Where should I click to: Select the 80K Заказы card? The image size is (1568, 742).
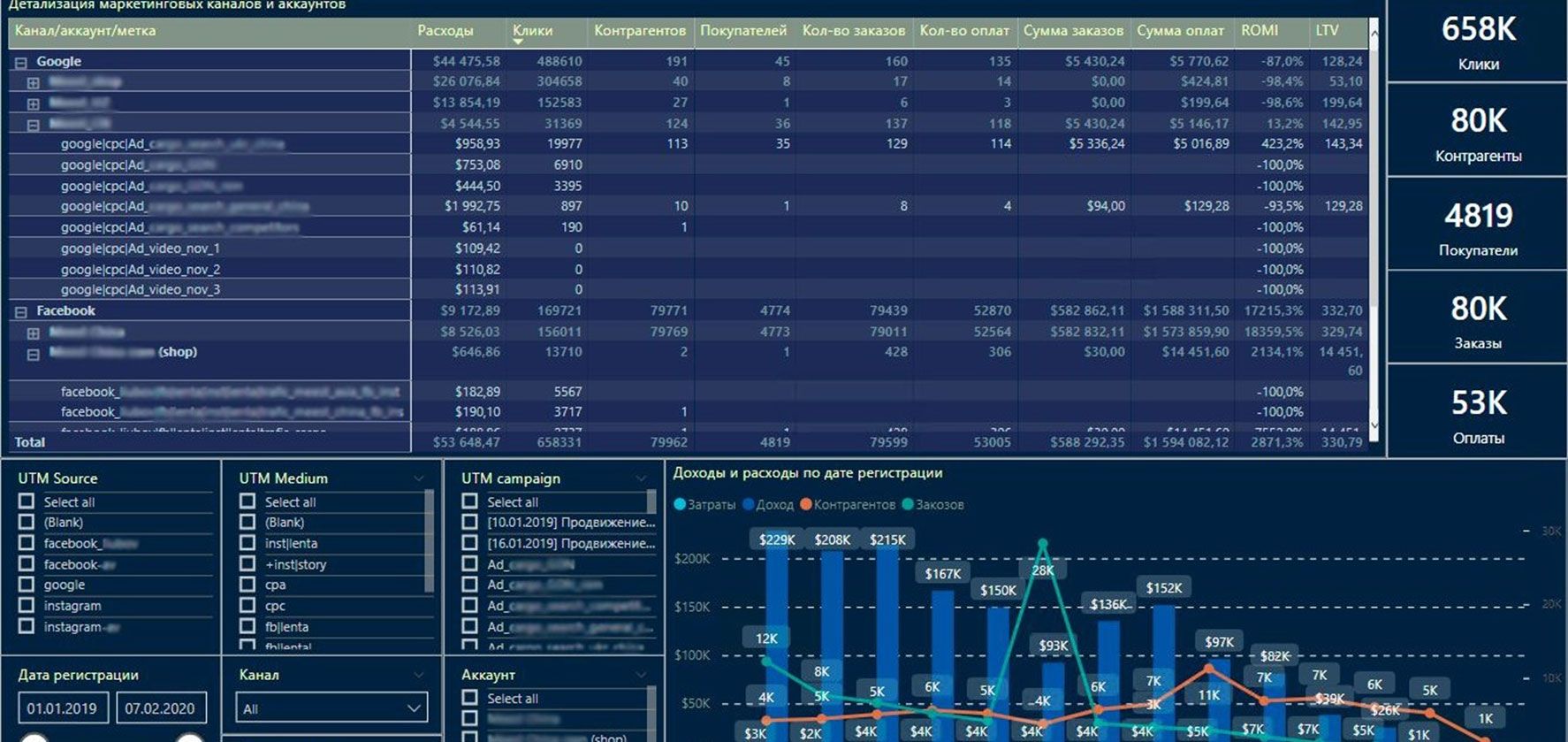tap(1478, 317)
